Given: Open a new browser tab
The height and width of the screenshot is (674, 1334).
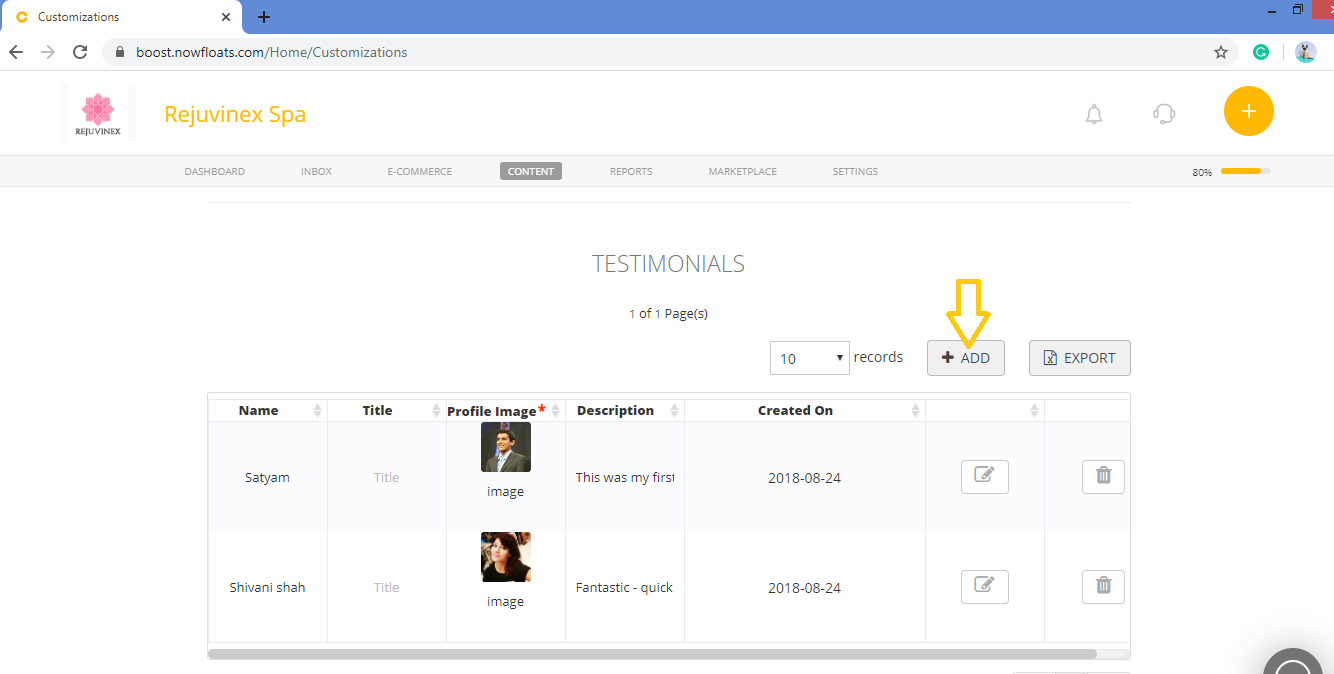Looking at the screenshot, I should [264, 17].
